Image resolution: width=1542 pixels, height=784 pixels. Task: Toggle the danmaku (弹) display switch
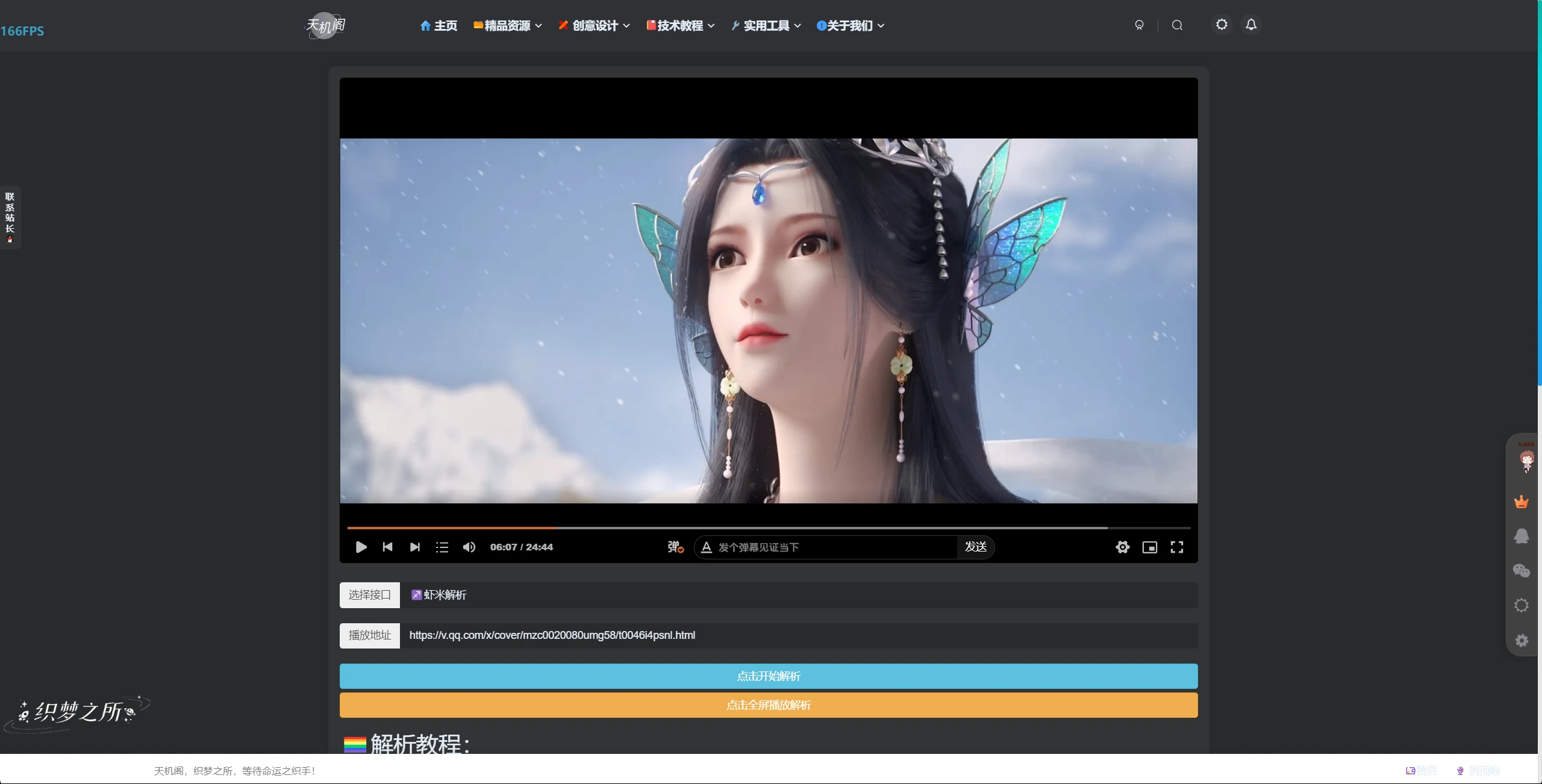[x=675, y=547]
